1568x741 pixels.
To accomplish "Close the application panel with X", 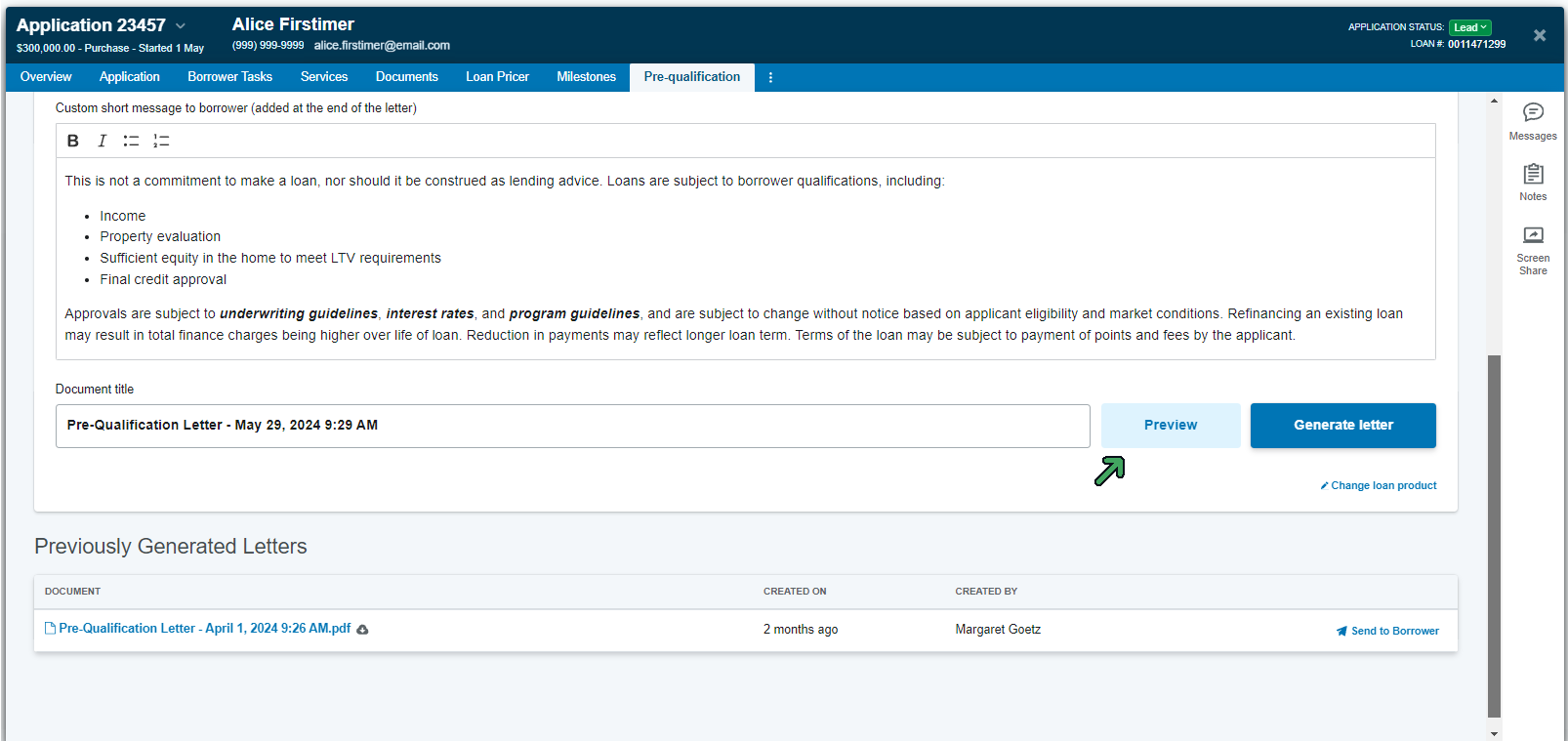I will (1540, 35).
